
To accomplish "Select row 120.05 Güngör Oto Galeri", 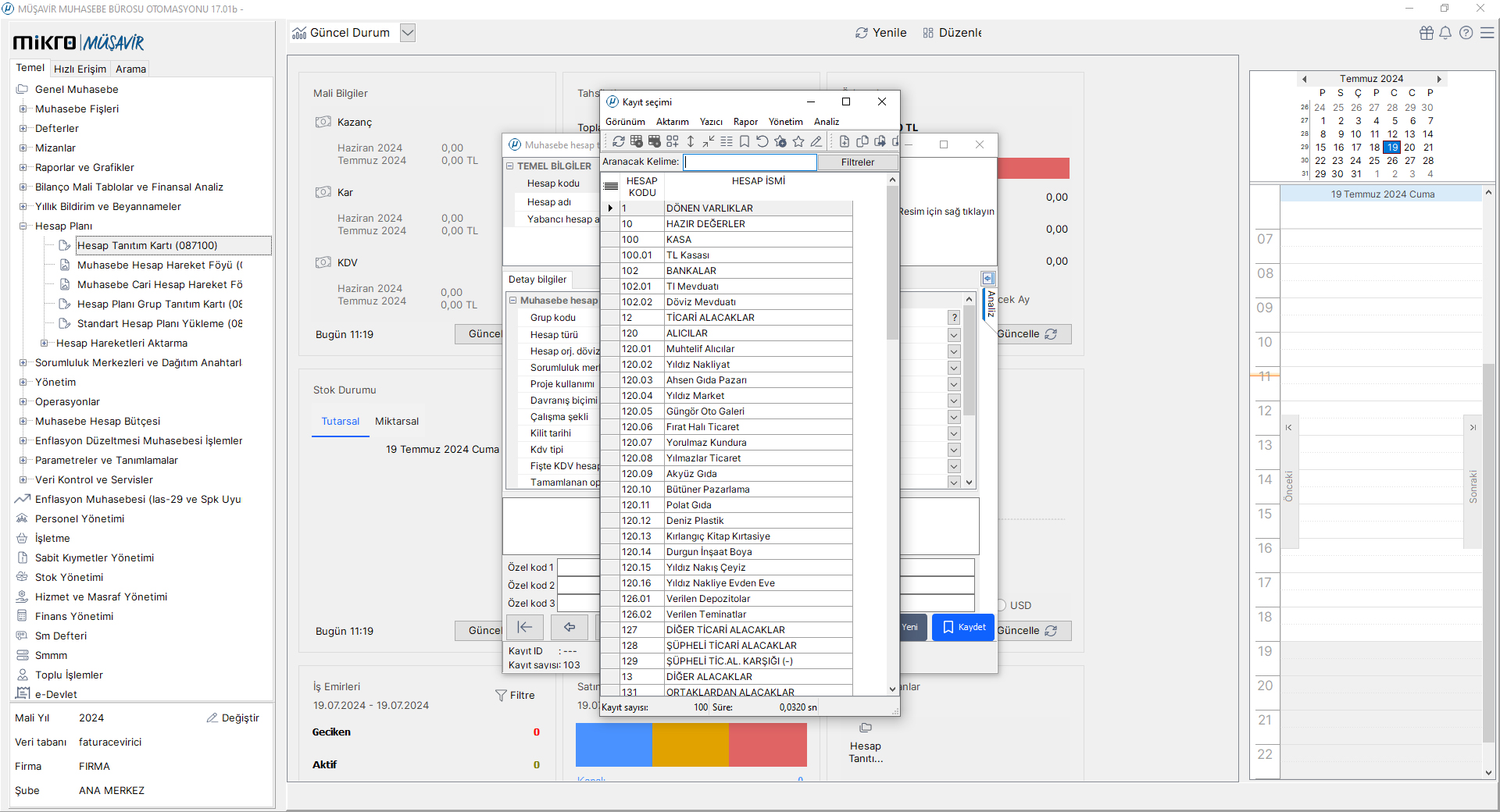I will pos(727,411).
